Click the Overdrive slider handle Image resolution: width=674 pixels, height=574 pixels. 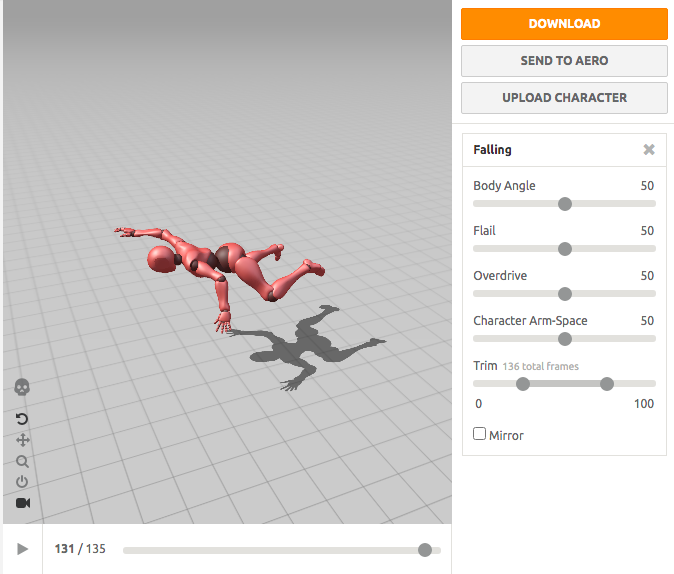click(565, 294)
